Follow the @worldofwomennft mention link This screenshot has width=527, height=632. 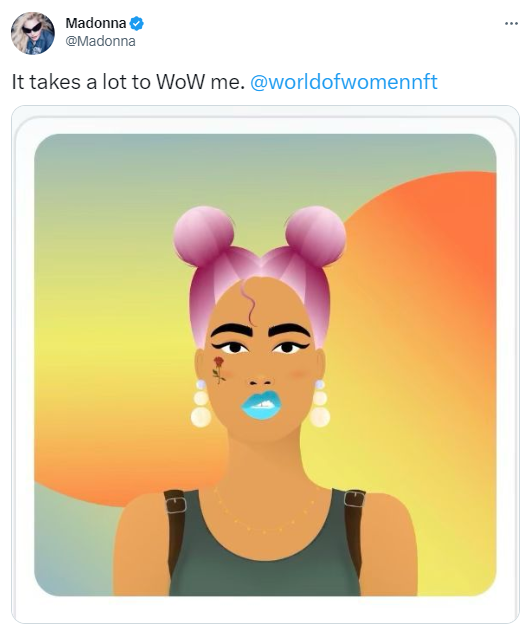pyautogui.click(x=344, y=82)
